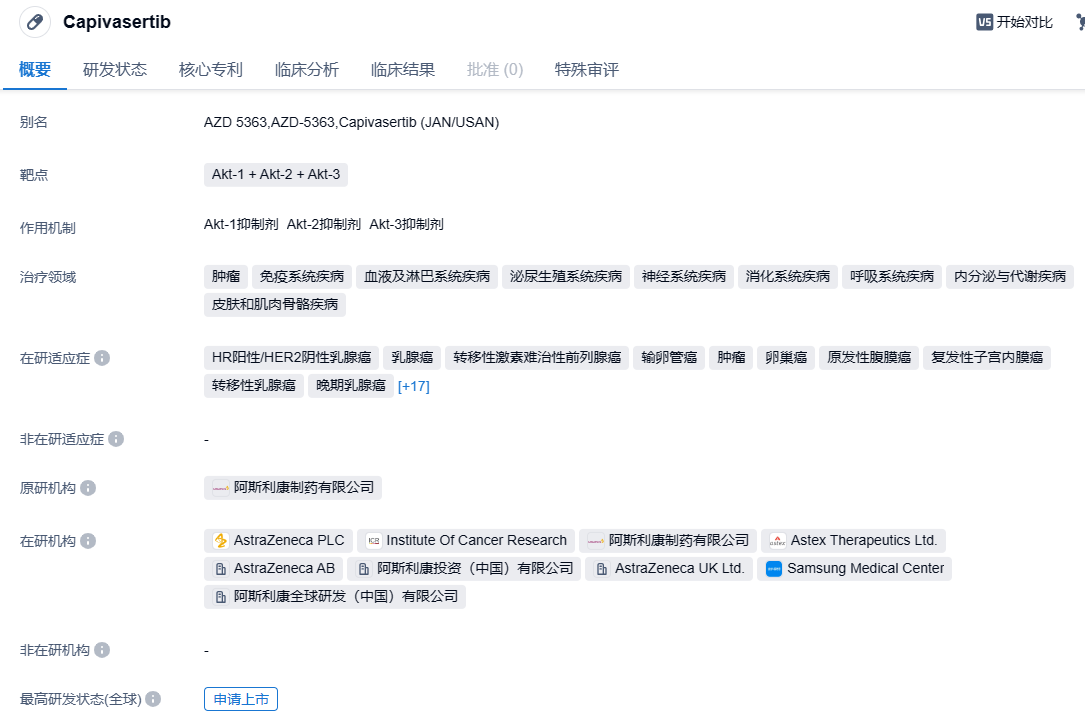This screenshot has width=1085, height=727.
Task: Click the Samsung Medical Center logo
Action: pos(774,569)
